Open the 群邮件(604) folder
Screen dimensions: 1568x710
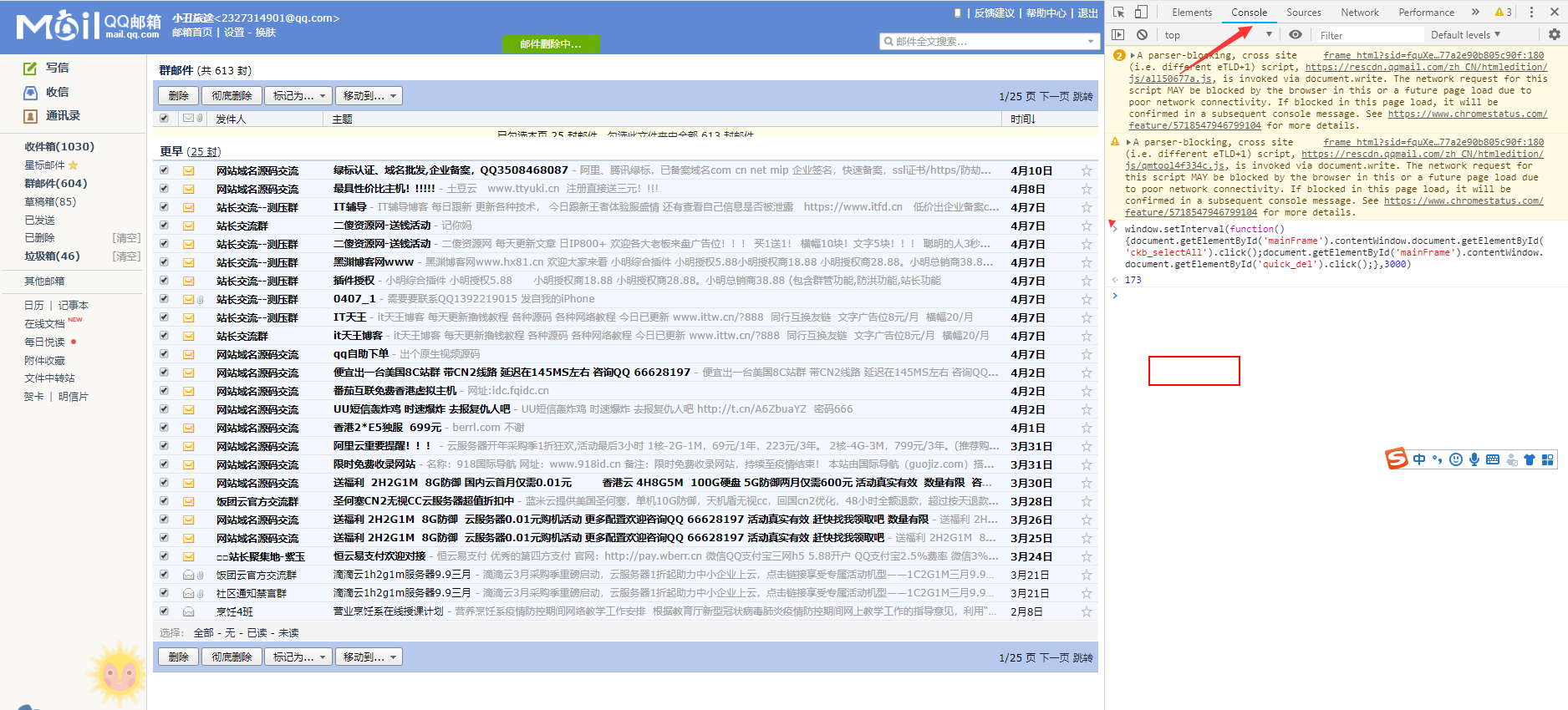56,184
